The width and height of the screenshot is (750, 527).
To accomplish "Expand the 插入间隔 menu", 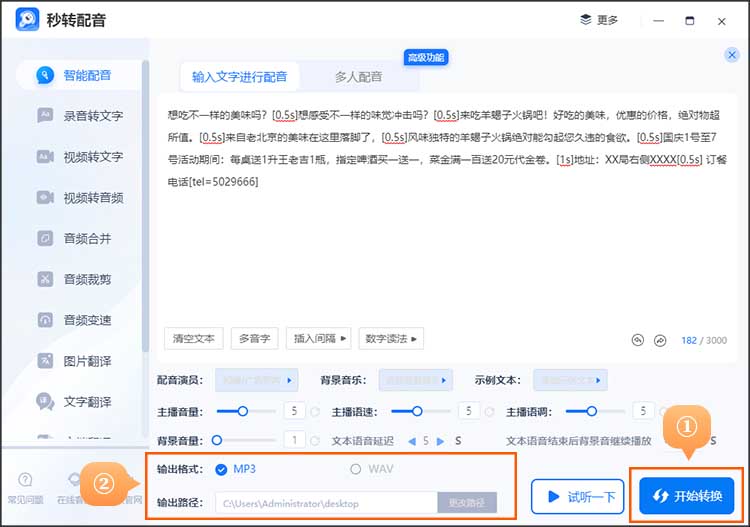I will [x=318, y=339].
